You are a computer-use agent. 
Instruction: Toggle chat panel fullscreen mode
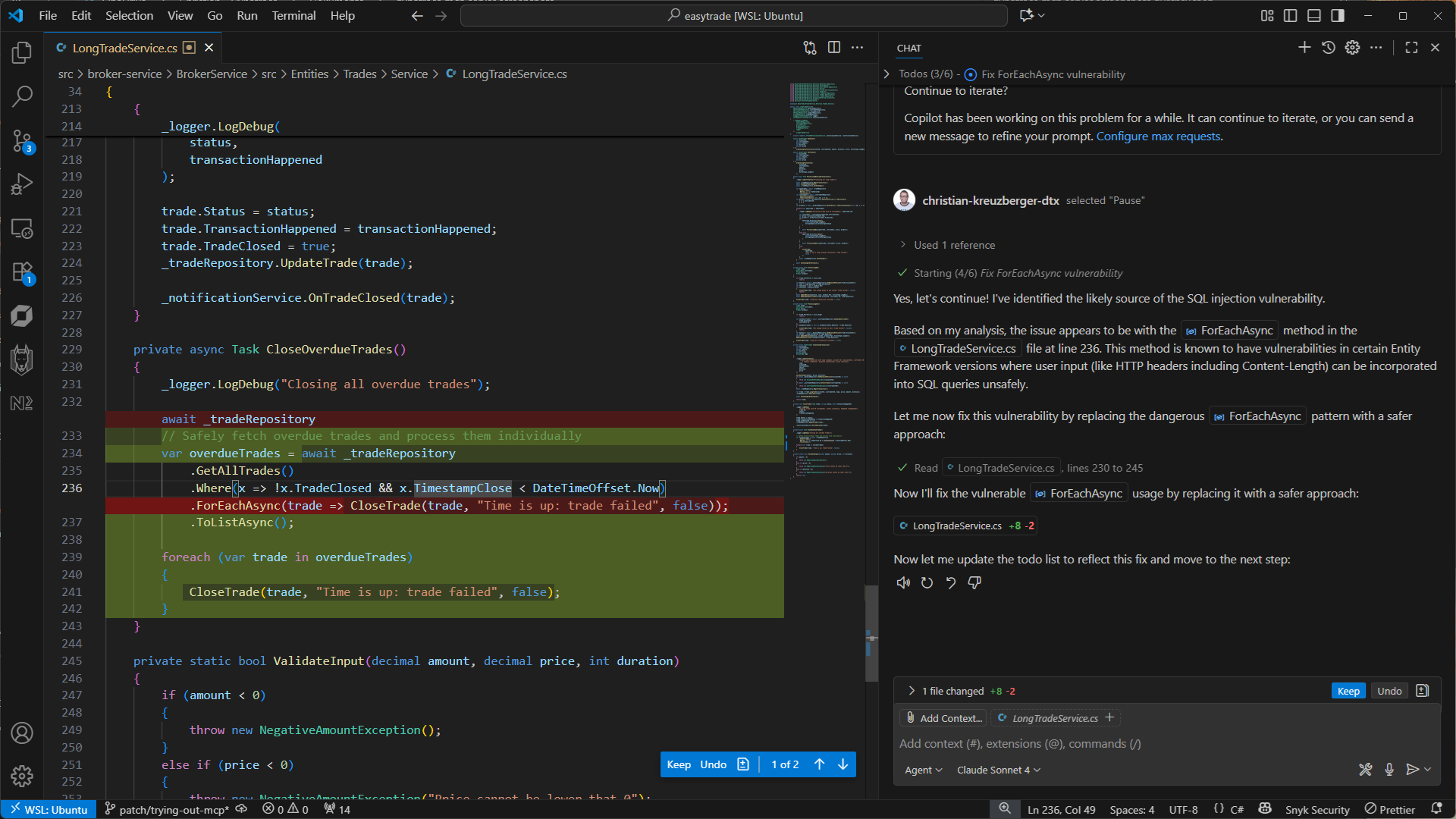pos(1411,47)
